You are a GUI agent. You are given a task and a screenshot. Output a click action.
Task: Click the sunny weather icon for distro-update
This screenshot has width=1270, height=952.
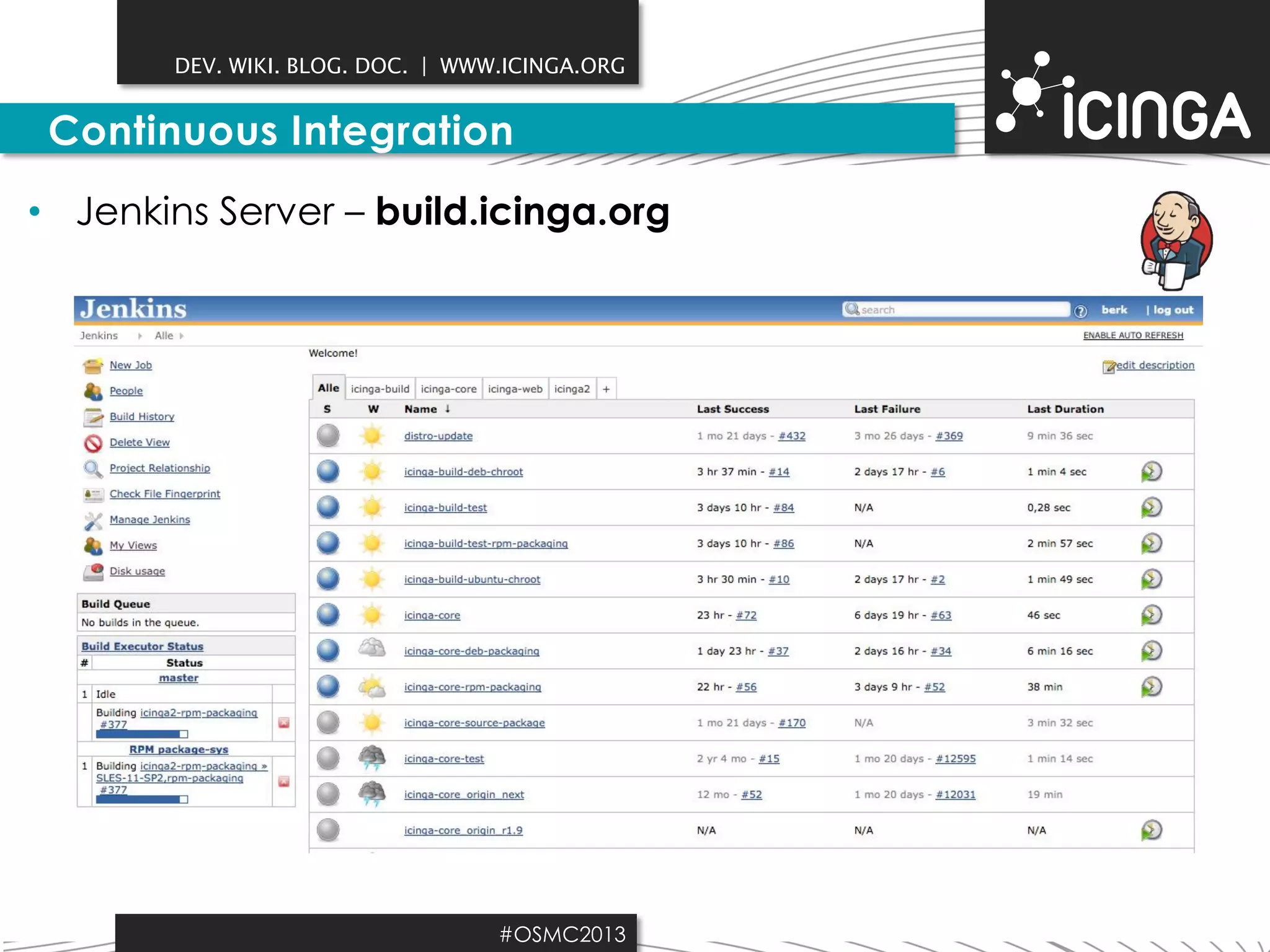[x=372, y=436]
